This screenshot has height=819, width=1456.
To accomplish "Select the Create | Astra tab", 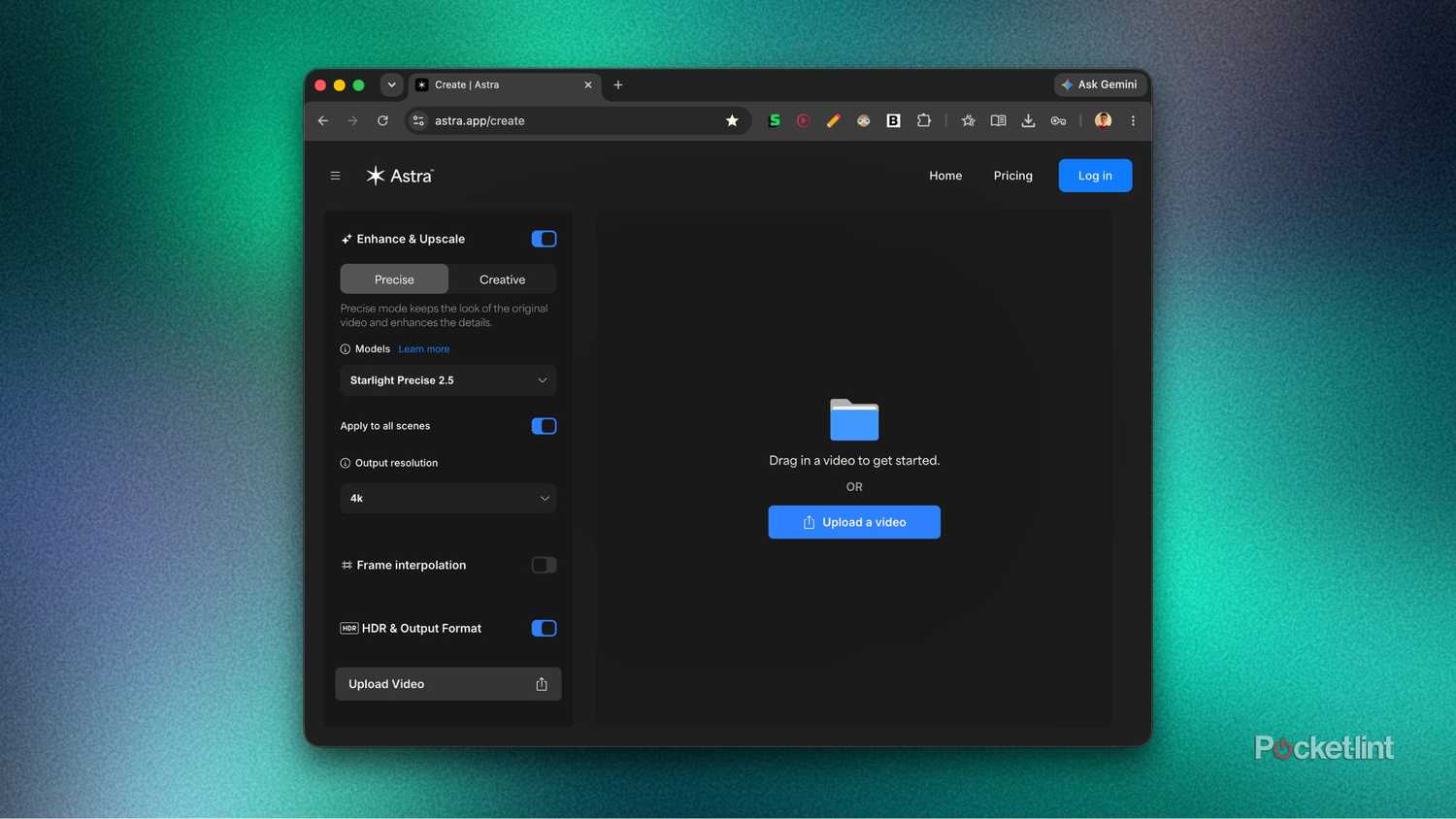I will 504,84.
